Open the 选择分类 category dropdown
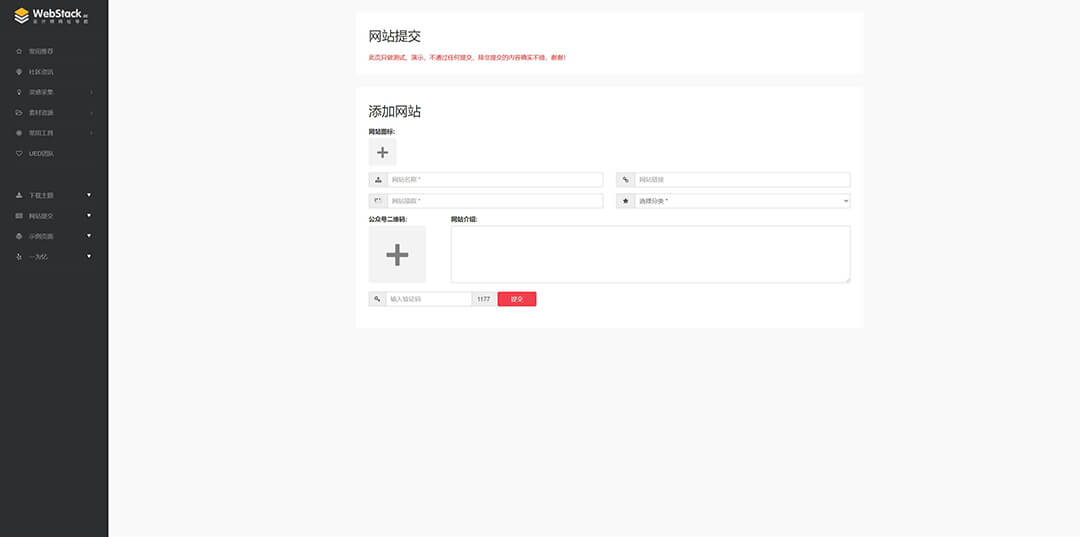This screenshot has height=537, width=1080. 742,201
